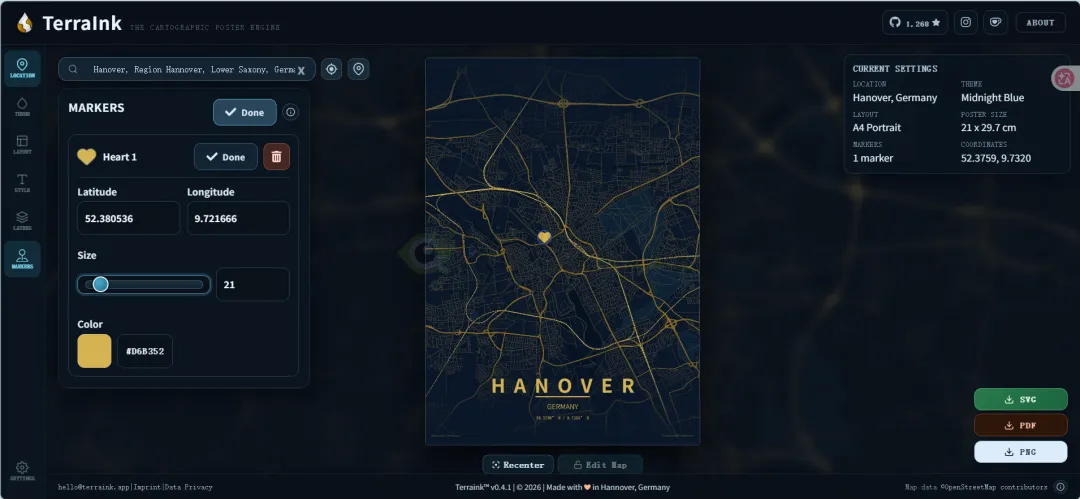1080x499 pixels.
Task: Open the Instagram link icon
Action: point(966,23)
